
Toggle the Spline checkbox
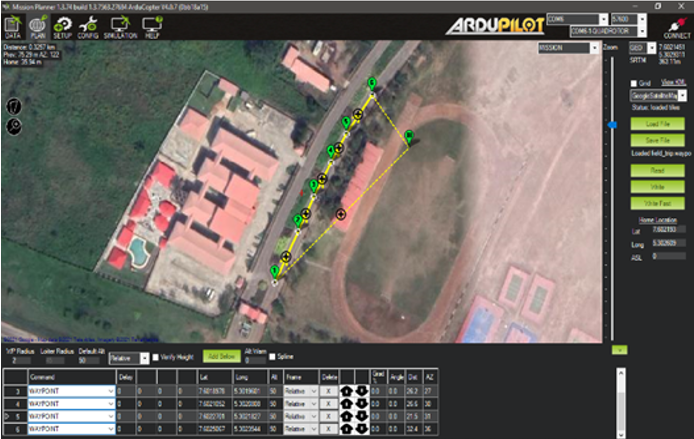coord(272,357)
